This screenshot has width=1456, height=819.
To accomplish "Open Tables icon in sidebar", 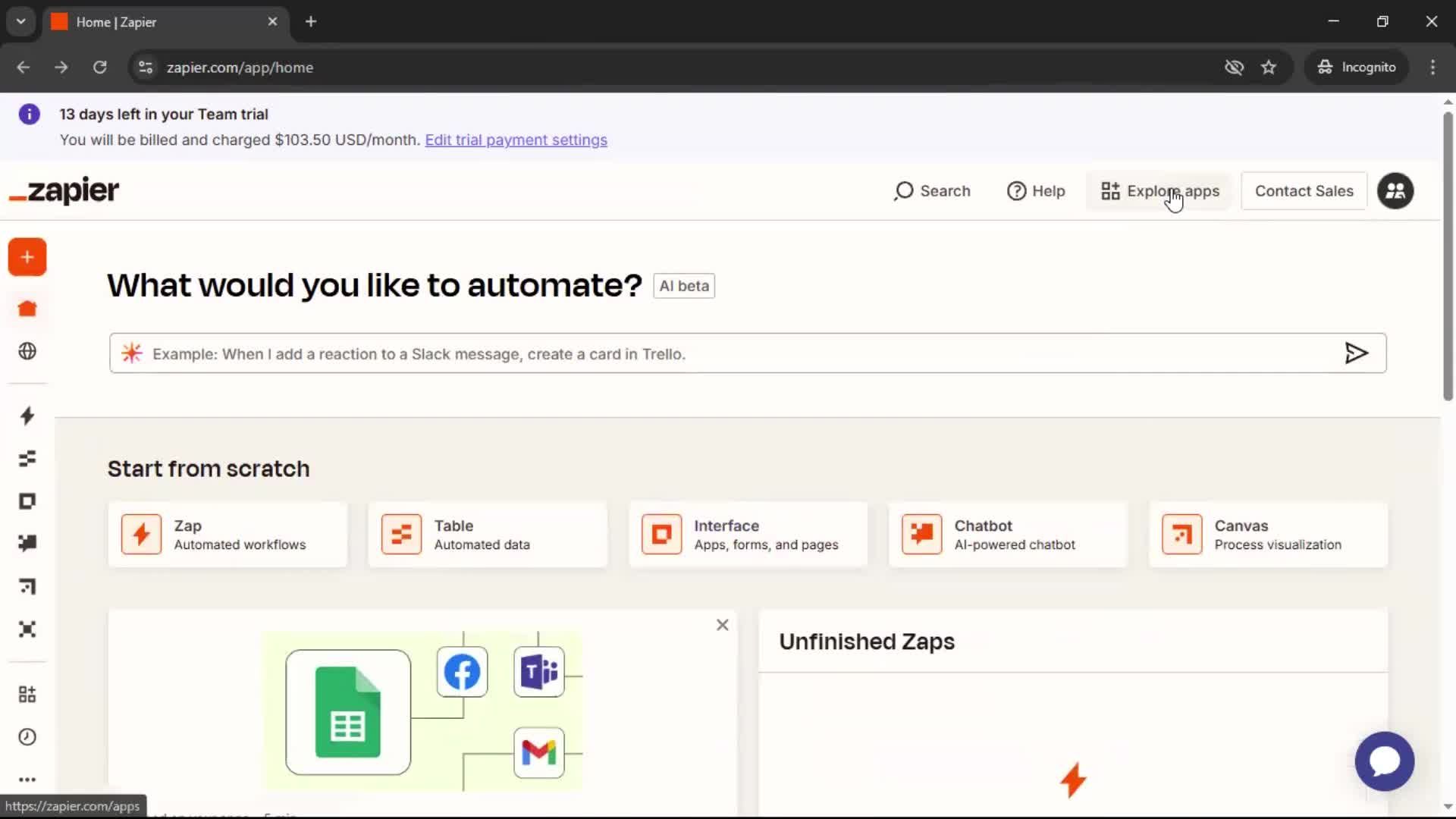I will [27, 458].
